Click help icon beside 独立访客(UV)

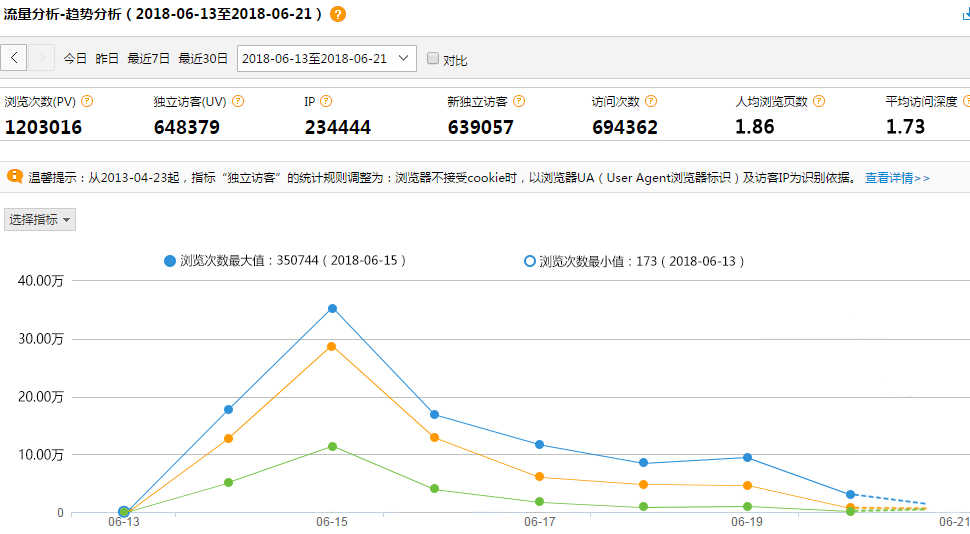[238, 101]
